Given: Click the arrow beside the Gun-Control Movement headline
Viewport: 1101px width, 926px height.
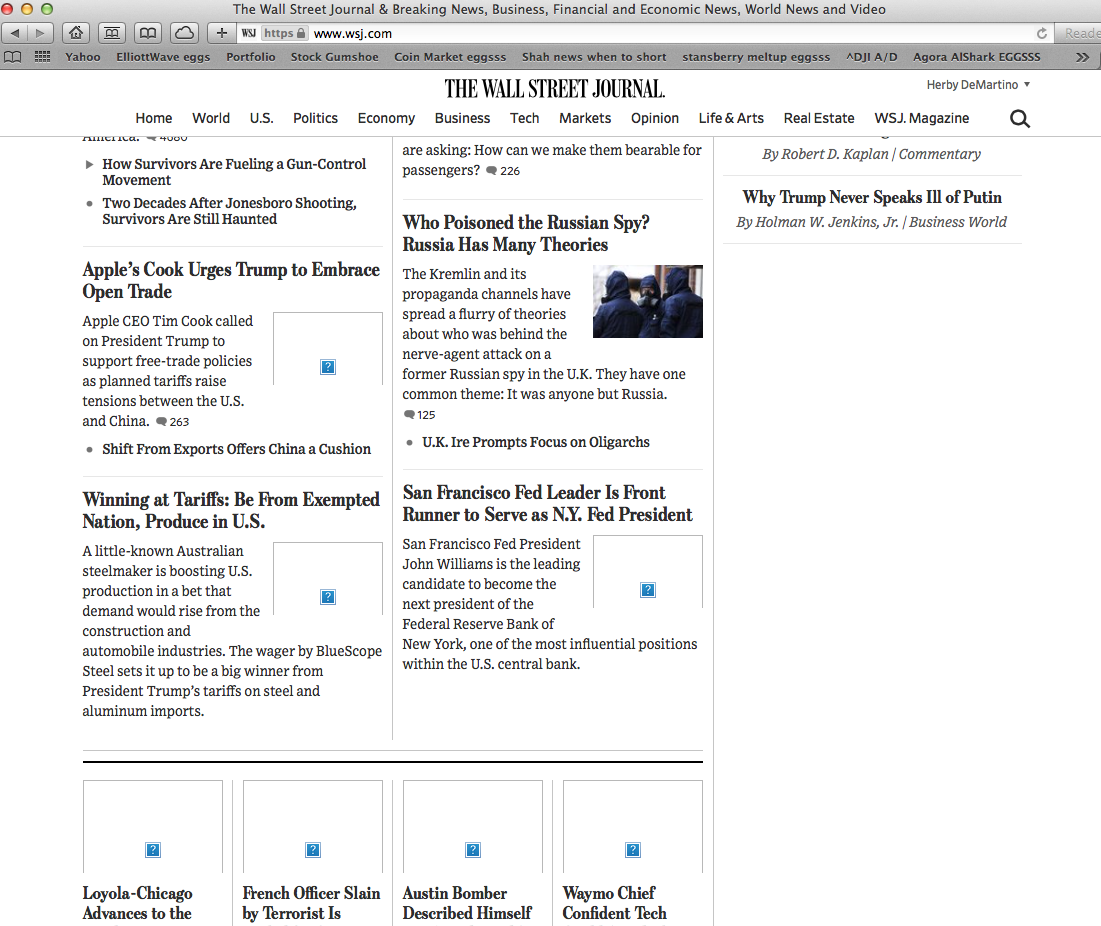Looking at the screenshot, I should point(89,164).
